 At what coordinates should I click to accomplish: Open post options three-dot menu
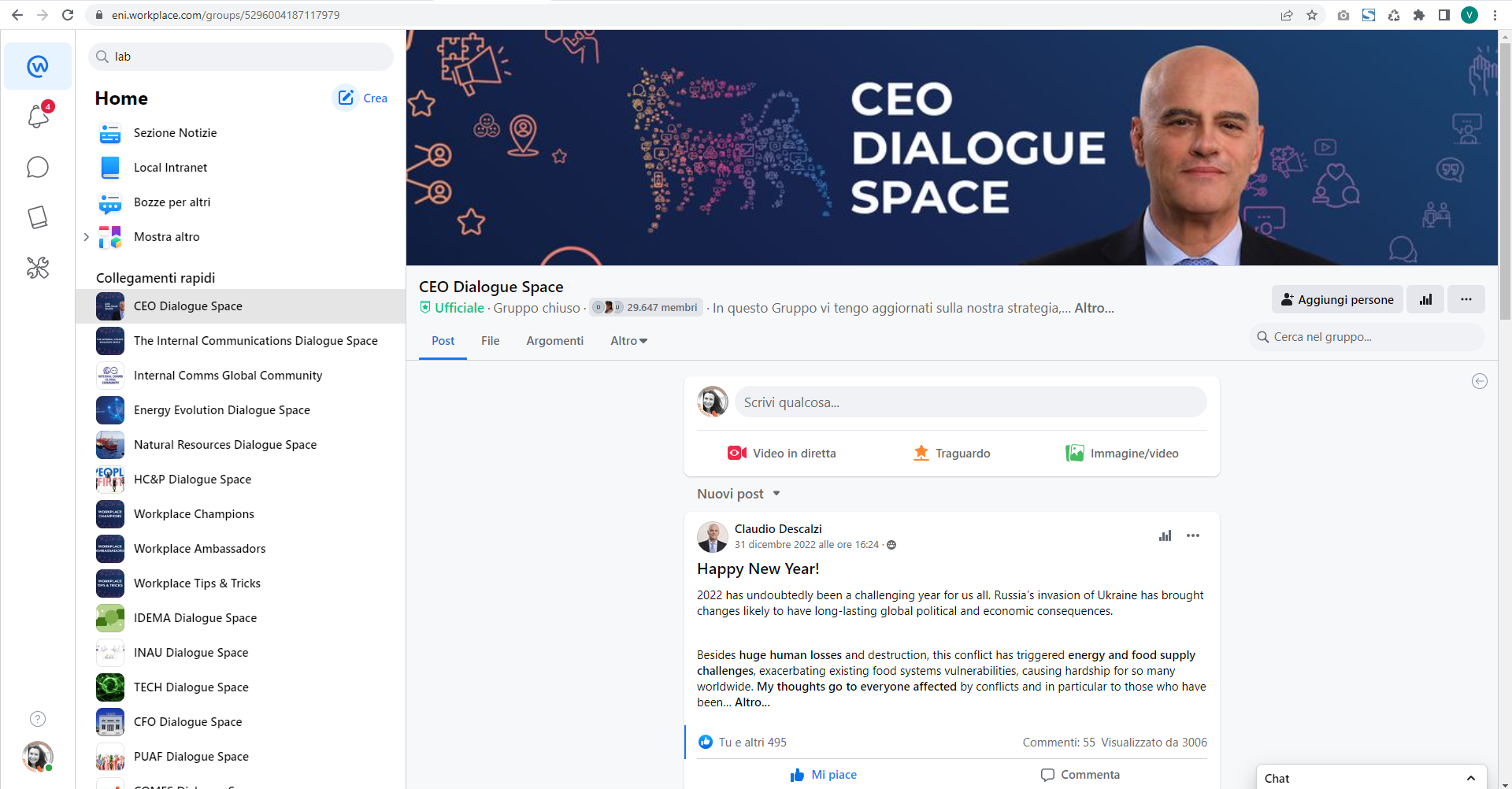(1193, 535)
